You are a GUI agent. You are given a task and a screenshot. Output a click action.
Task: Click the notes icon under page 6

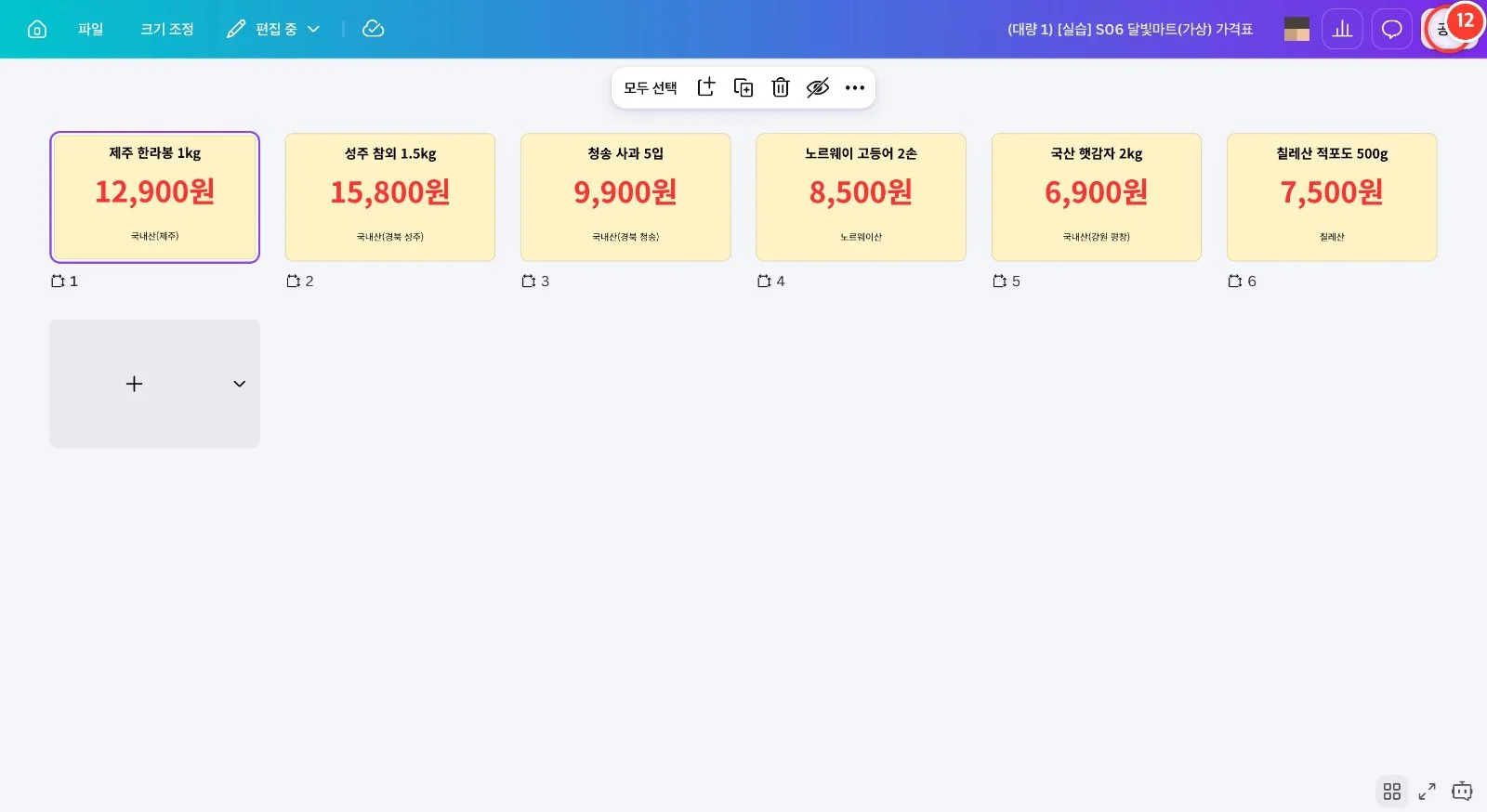[x=1235, y=281]
